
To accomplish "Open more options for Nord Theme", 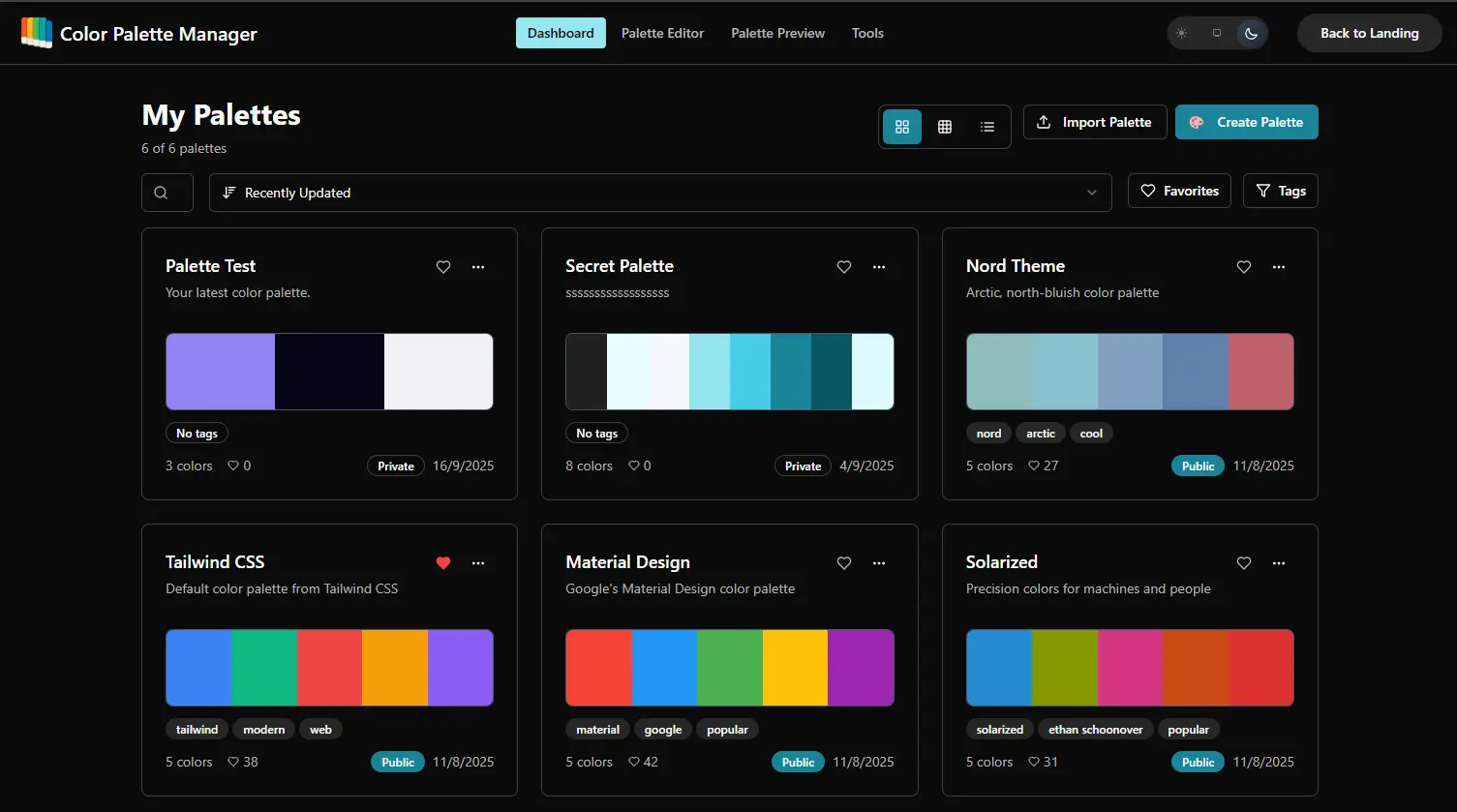I will [1279, 267].
